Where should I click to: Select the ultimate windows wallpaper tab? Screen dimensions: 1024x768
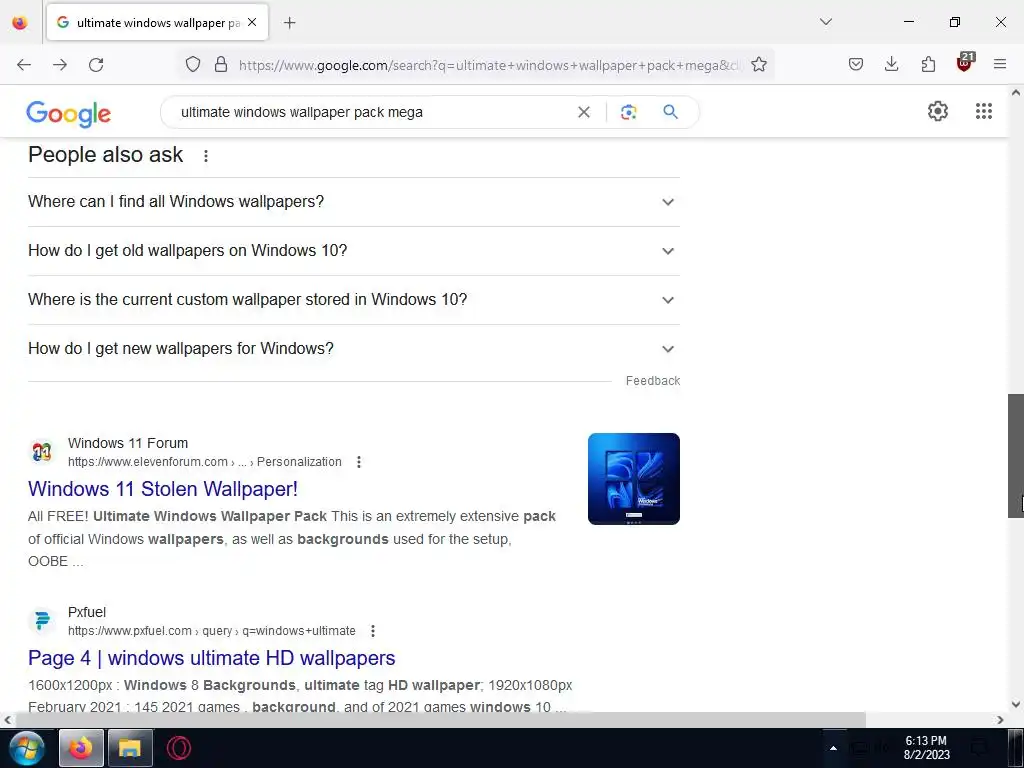(x=157, y=22)
